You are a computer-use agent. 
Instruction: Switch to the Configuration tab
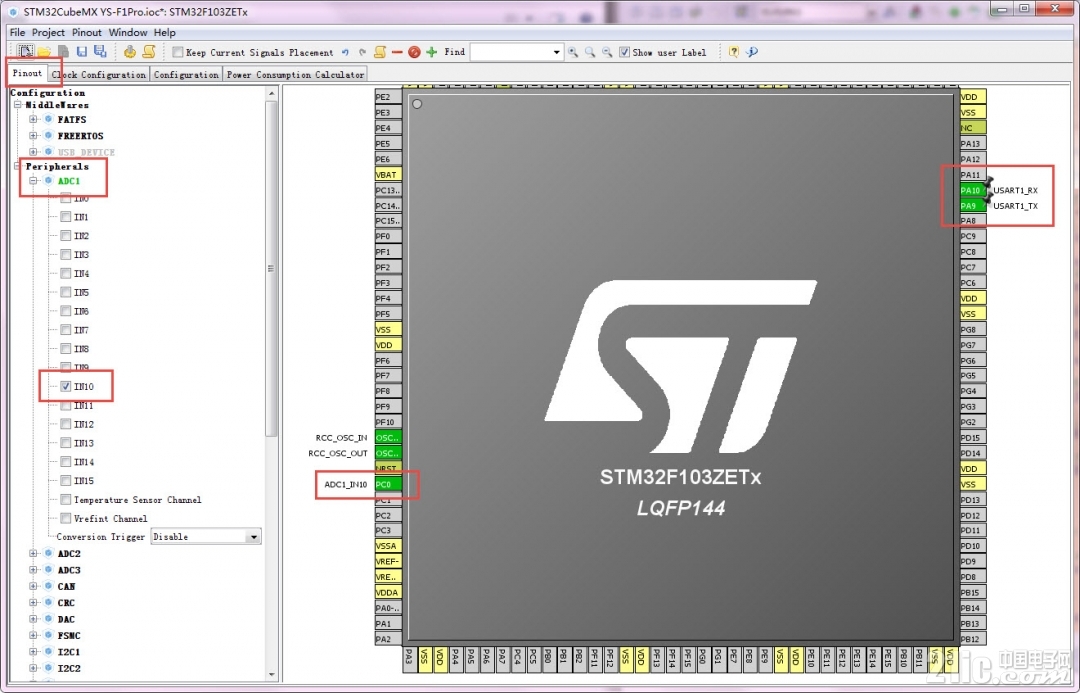point(186,74)
